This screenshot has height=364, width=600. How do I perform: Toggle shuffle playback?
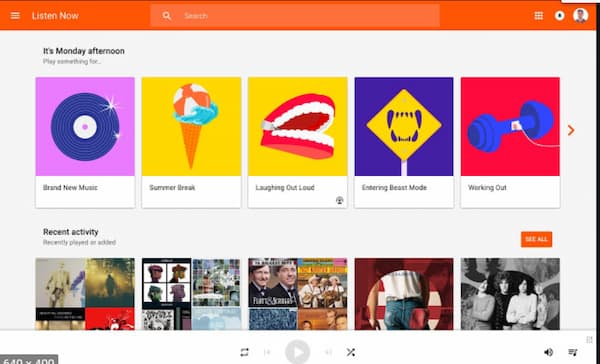(x=351, y=352)
